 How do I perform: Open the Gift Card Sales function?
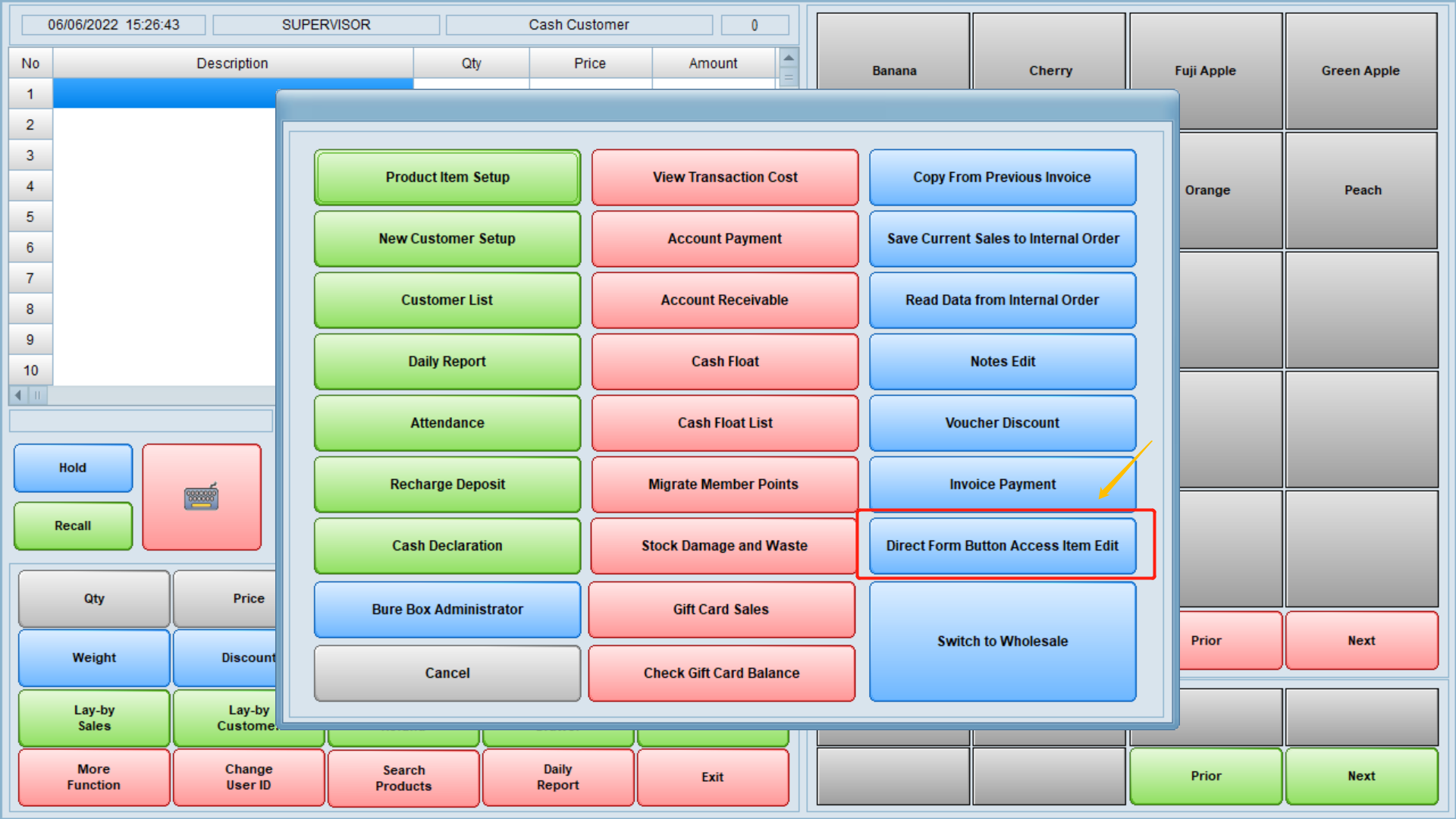pyautogui.click(x=720, y=609)
